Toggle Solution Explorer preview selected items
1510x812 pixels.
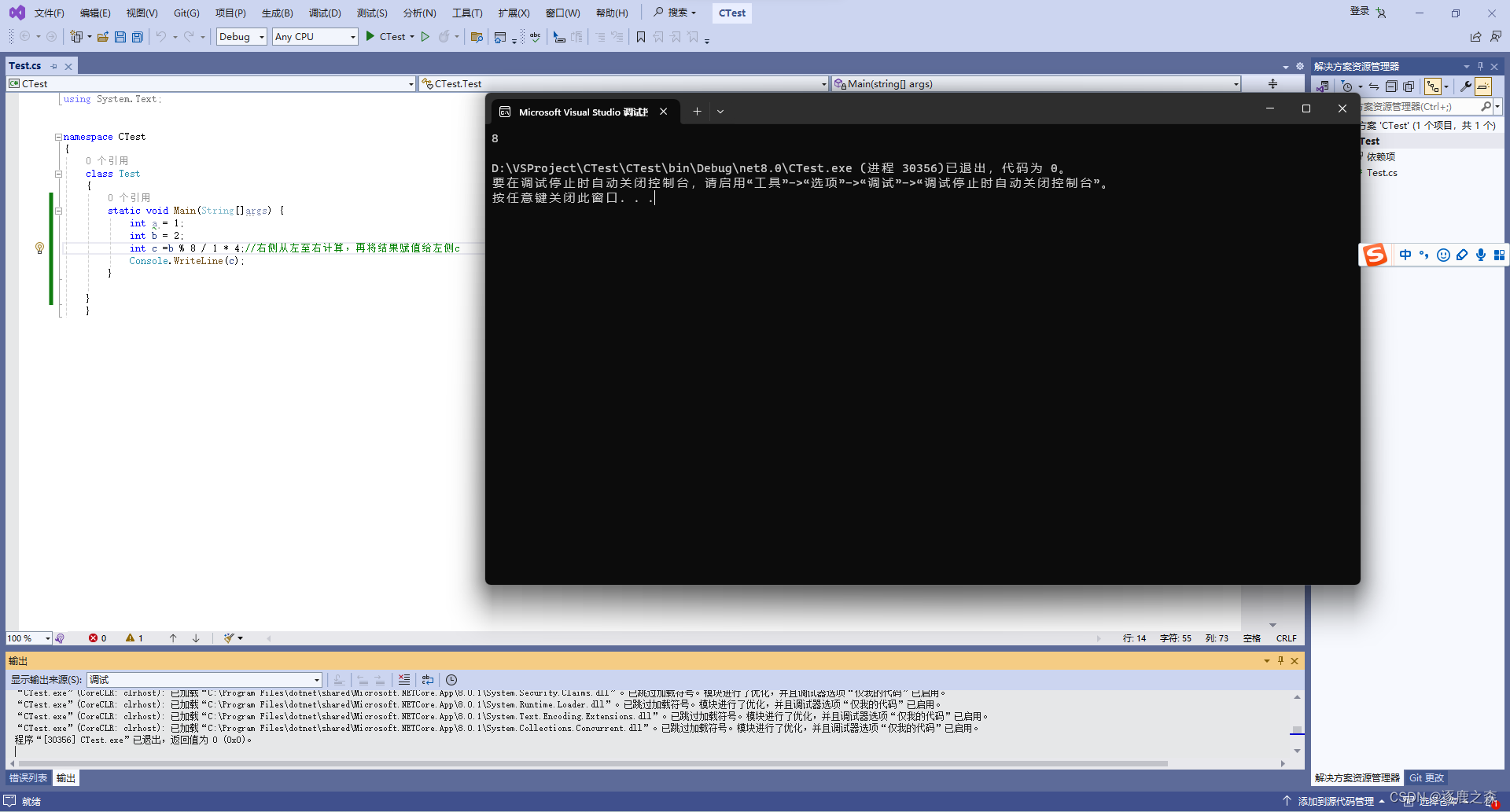[1483, 86]
